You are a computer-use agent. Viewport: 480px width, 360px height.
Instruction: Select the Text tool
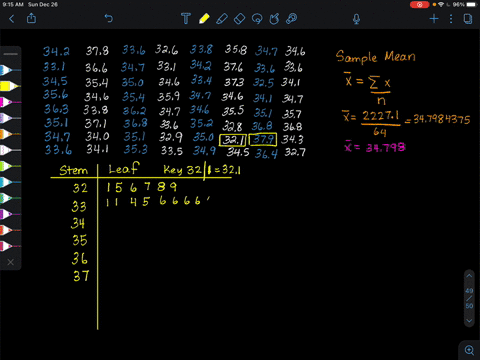[186, 19]
